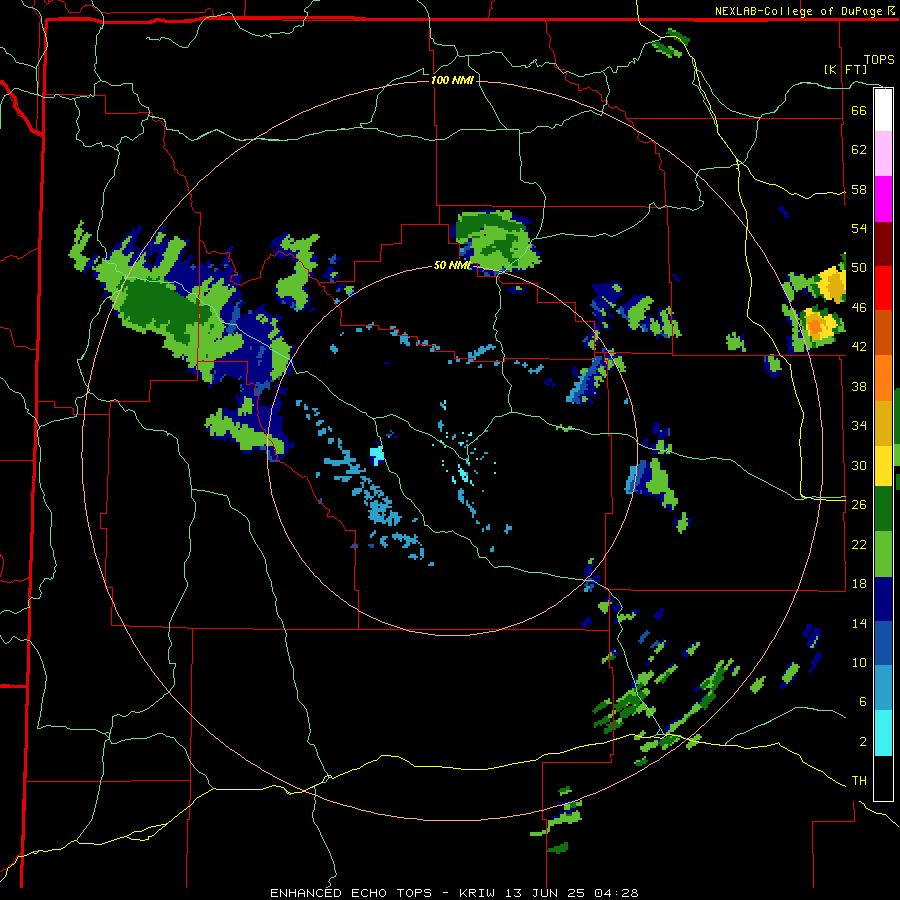Image resolution: width=900 pixels, height=900 pixels.
Task: Click the 66 value on the legend
Action: click(859, 110)
